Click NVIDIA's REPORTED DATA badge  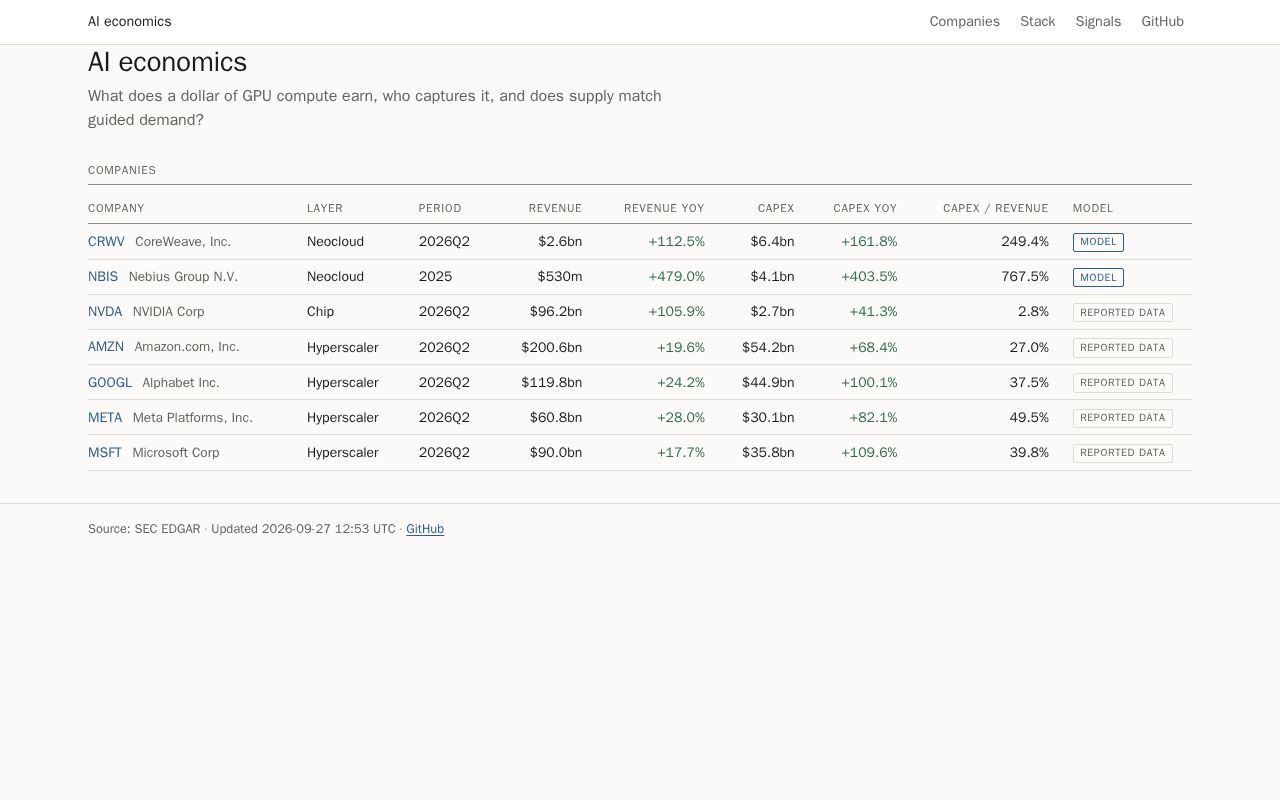pos(1122,312)
